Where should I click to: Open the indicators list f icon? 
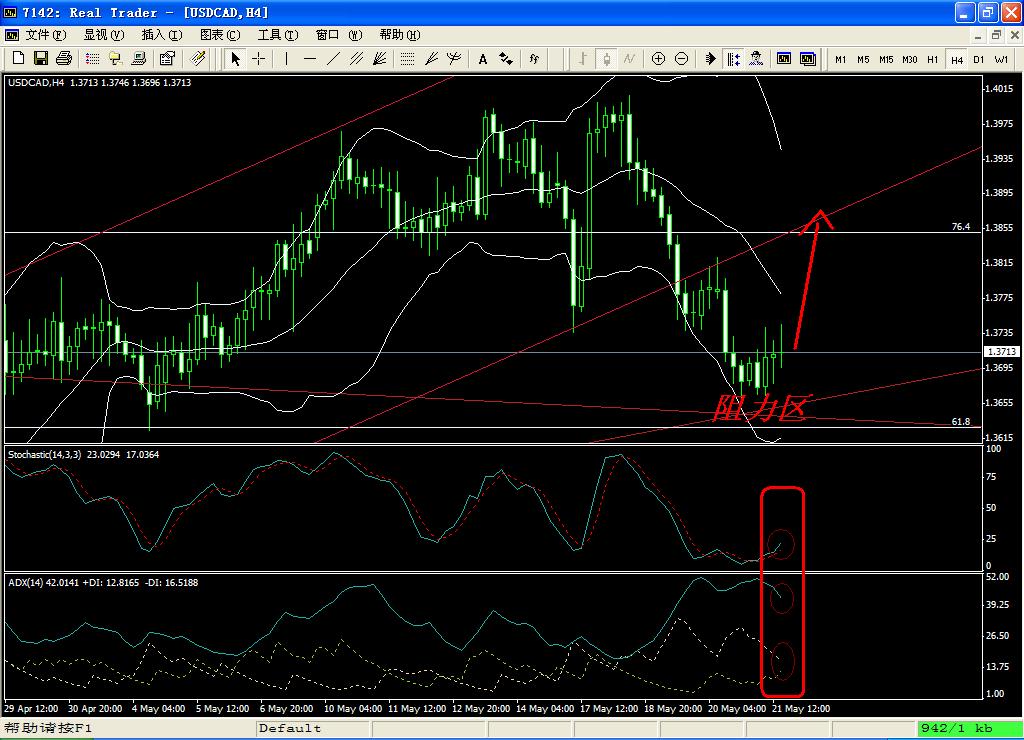(x=534, y=59)
